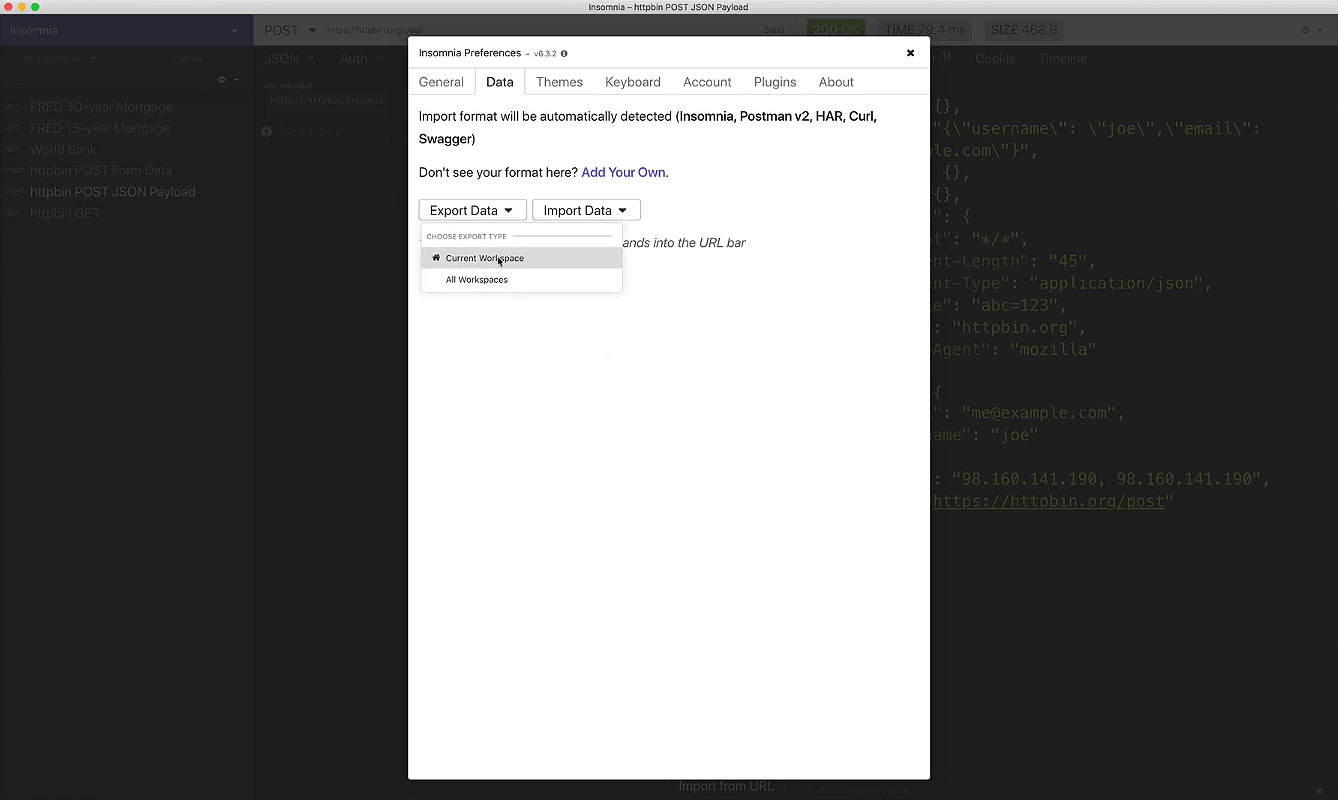
Task: Click the https://httpbin.org/post link in the response
Action: 1049,501
